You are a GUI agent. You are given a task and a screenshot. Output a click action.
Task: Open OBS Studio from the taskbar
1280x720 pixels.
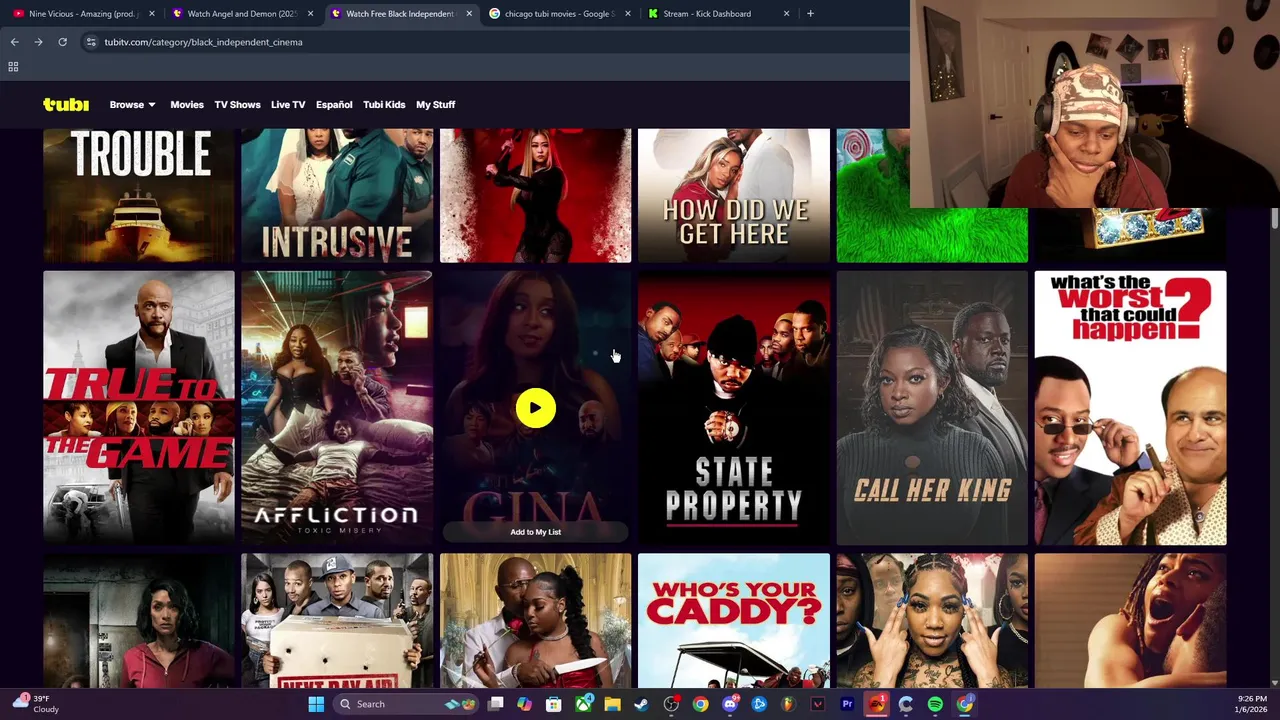coord(671,704)
